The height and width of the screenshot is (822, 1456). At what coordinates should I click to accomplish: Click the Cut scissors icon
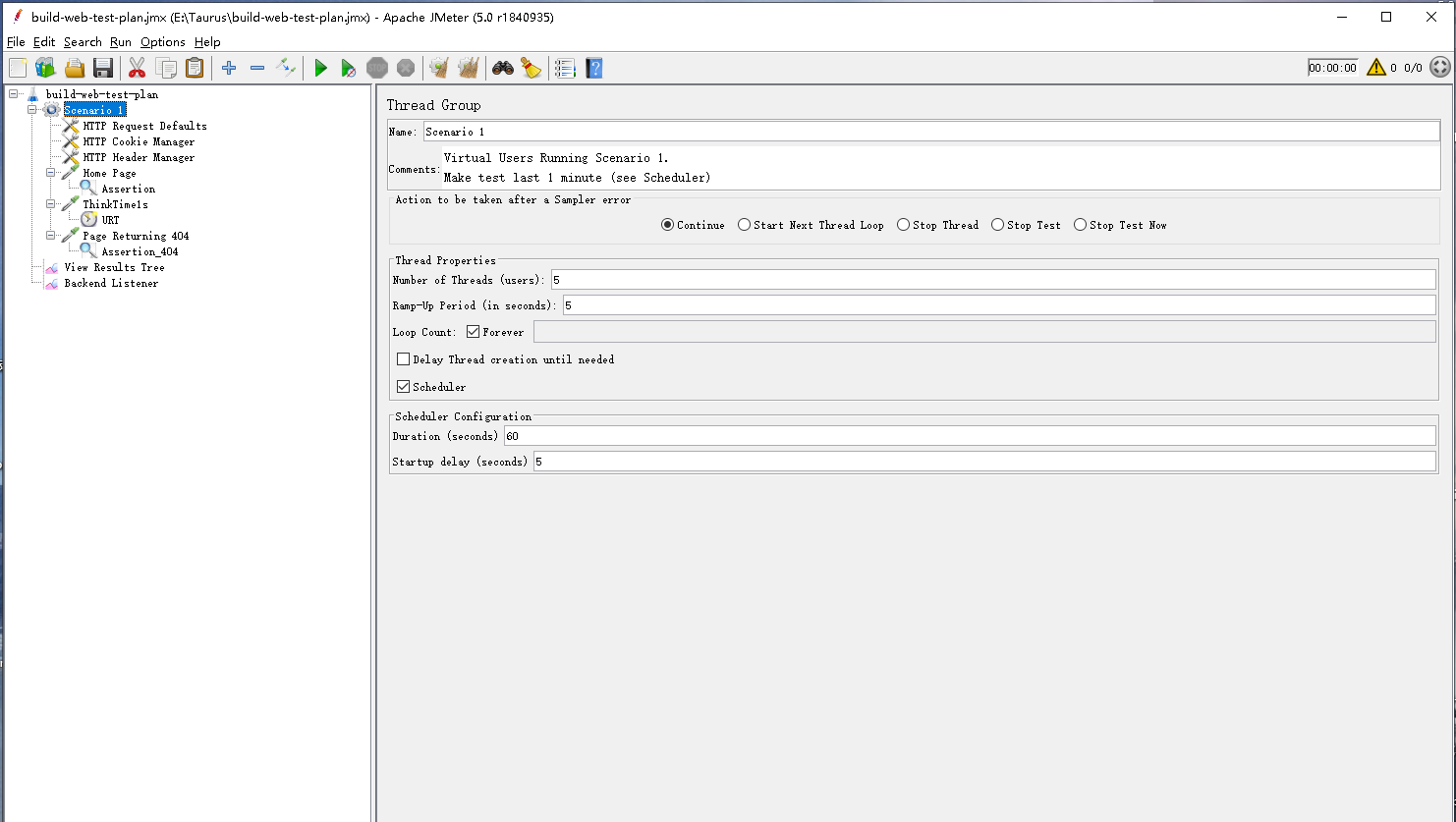[x=137, y=68]
